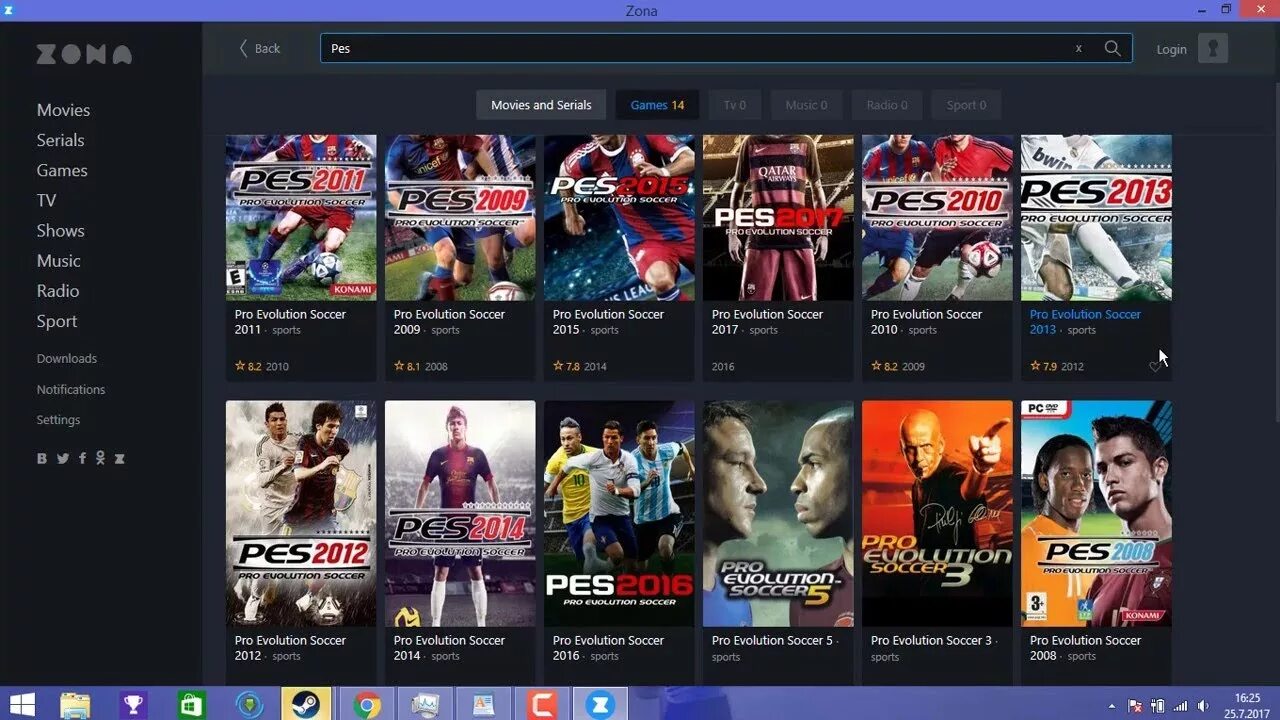Open the PES 2015 cover thumbnail
Viewport: 1280px width, 720px height.
(619, 217)
